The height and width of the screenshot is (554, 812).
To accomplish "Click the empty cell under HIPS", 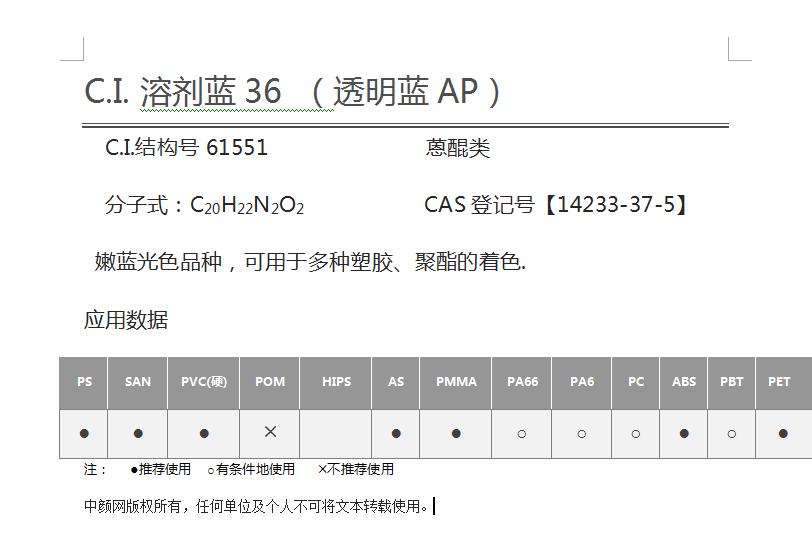I will 336,433.
